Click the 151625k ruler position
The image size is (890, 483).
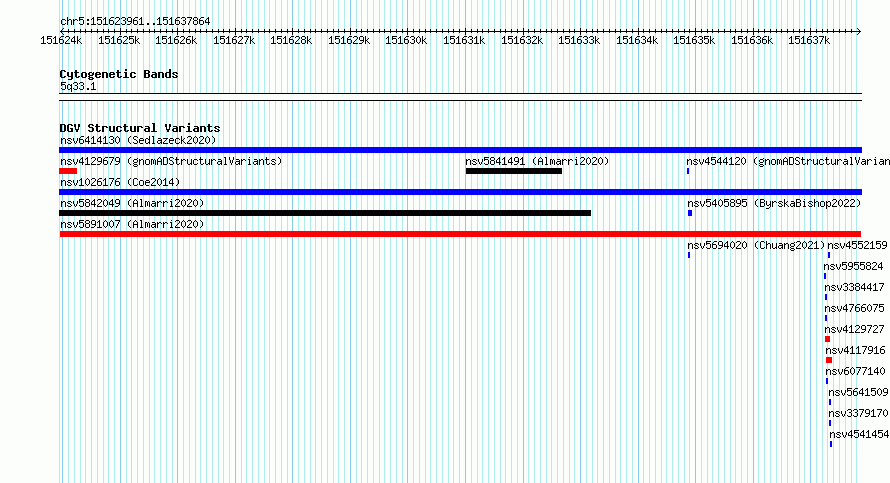click(x=119, y=40)
